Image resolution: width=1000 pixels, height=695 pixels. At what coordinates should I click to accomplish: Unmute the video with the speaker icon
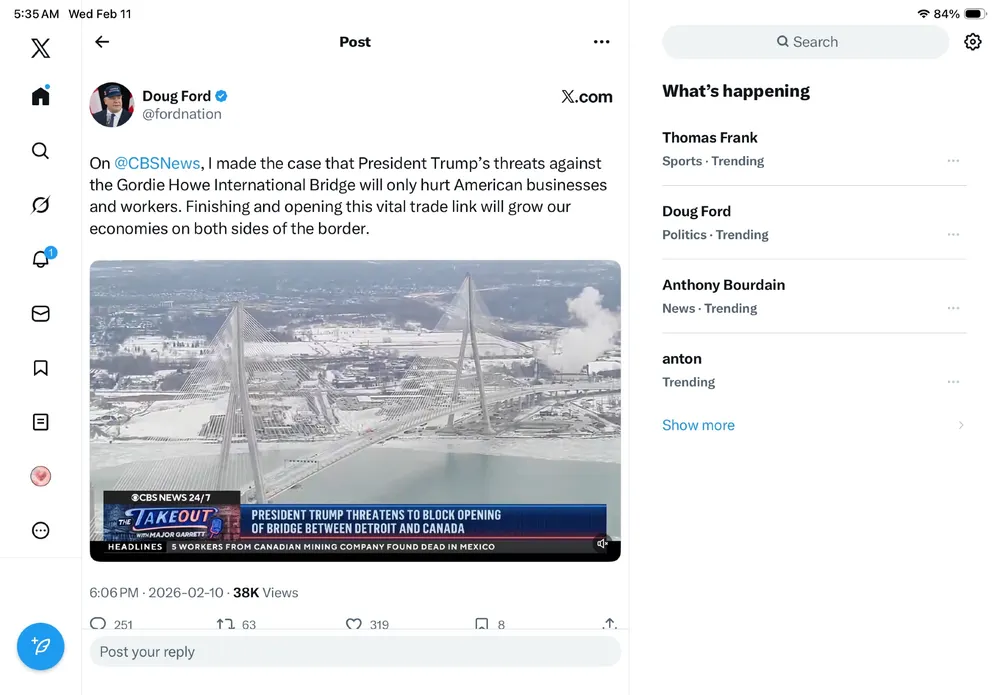(x=602, y=544)
